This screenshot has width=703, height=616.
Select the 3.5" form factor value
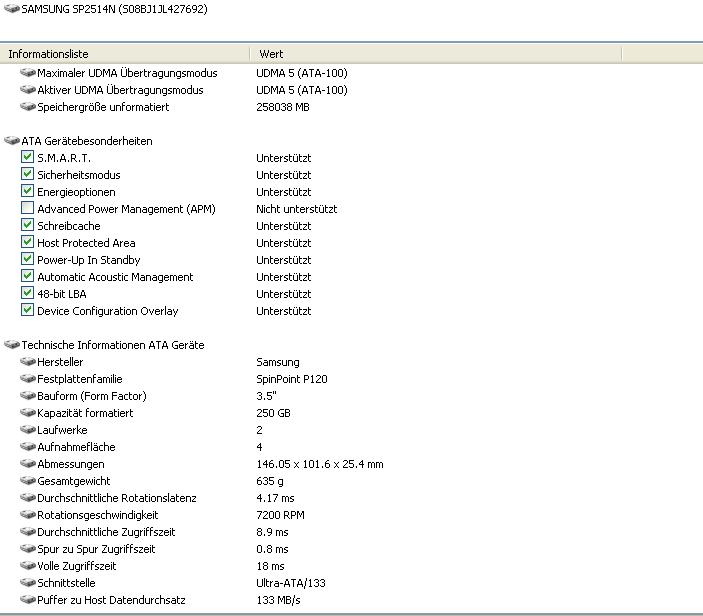point(266,396)
